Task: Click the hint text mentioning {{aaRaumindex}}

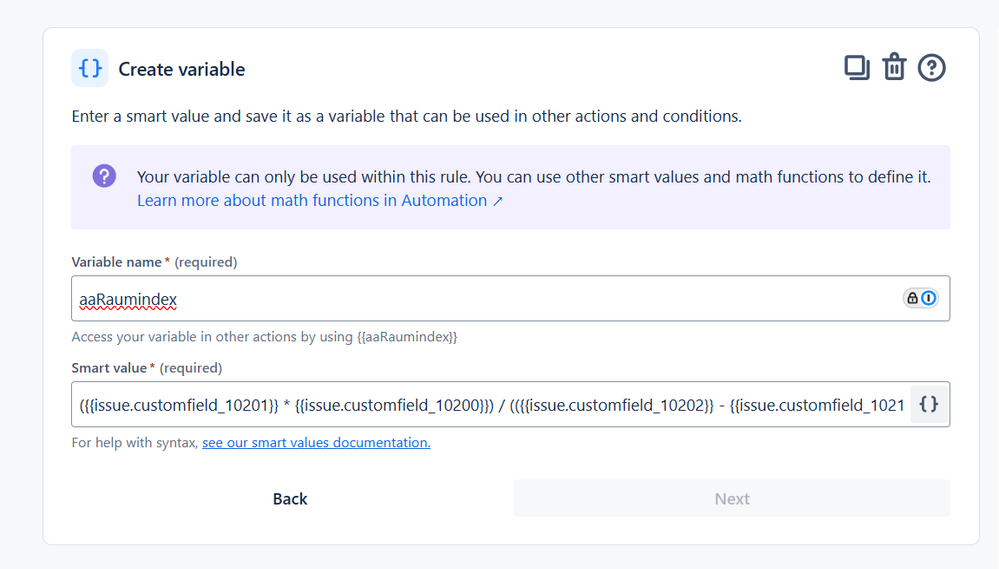Action: (264, 337)
